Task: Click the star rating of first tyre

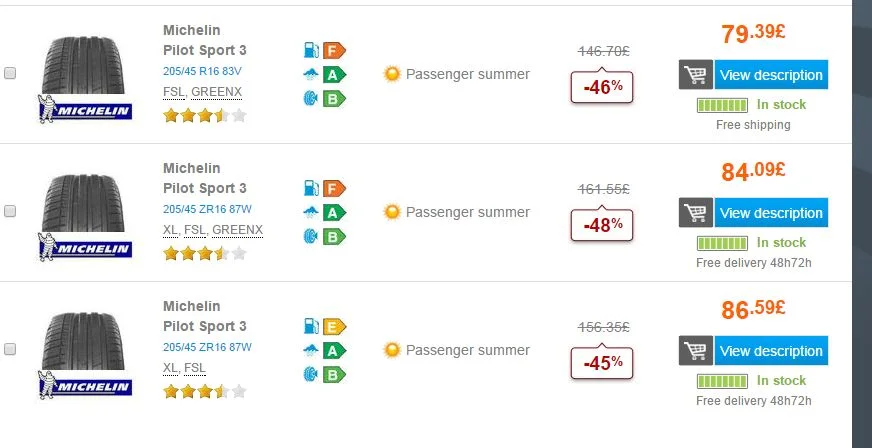Action: tap(205, 116)
